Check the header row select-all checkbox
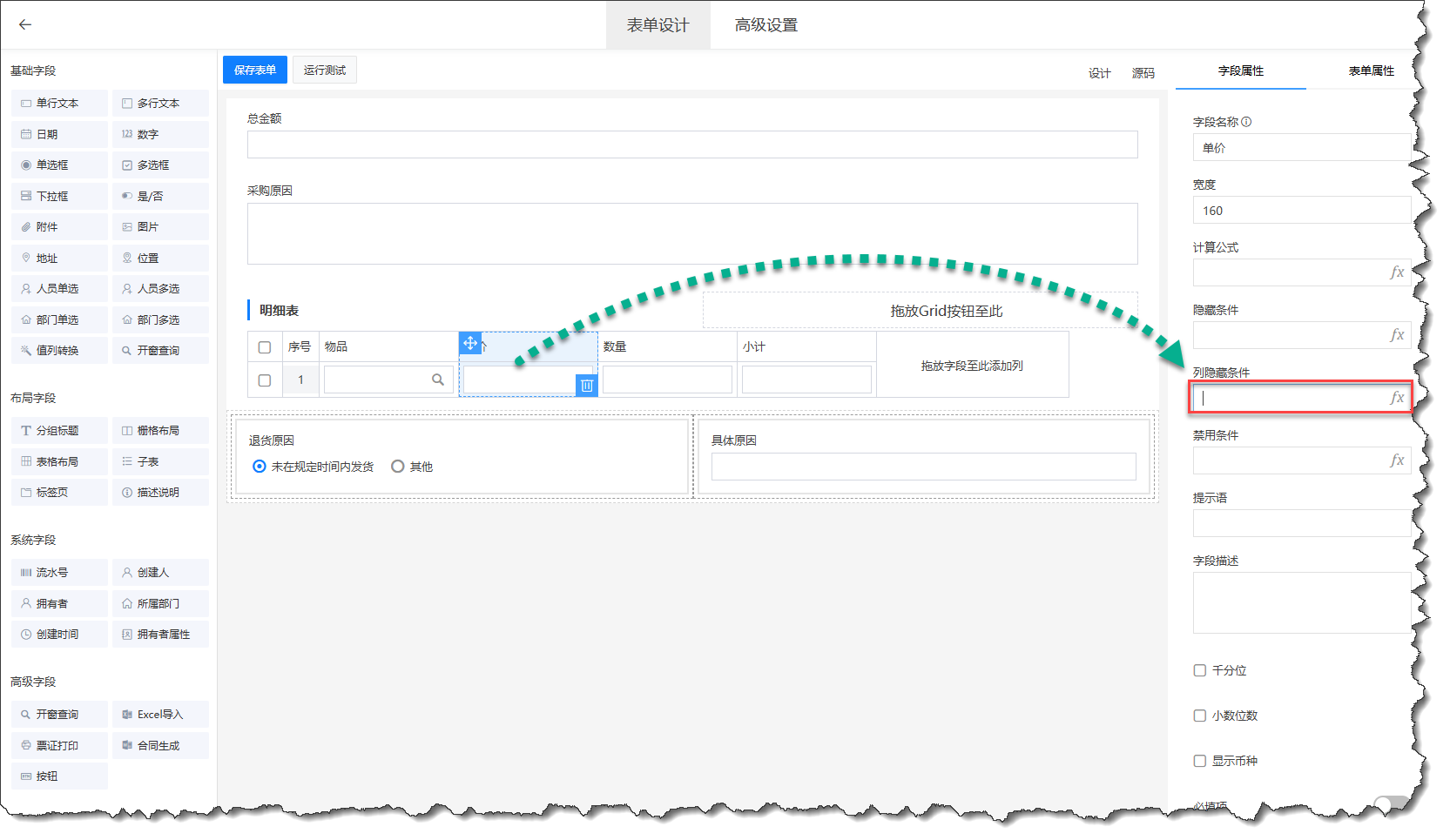Image resolution: width=1450 pixels, height=840 pixels. tap(265, 347)
